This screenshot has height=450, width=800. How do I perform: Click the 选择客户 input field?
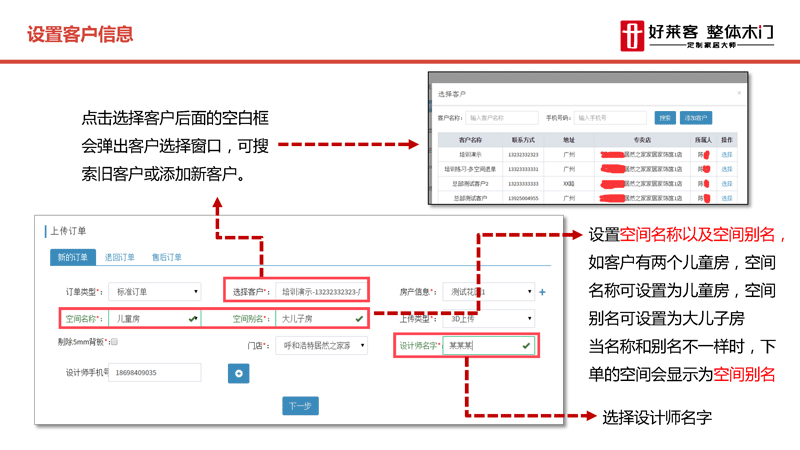click(320, 292)
